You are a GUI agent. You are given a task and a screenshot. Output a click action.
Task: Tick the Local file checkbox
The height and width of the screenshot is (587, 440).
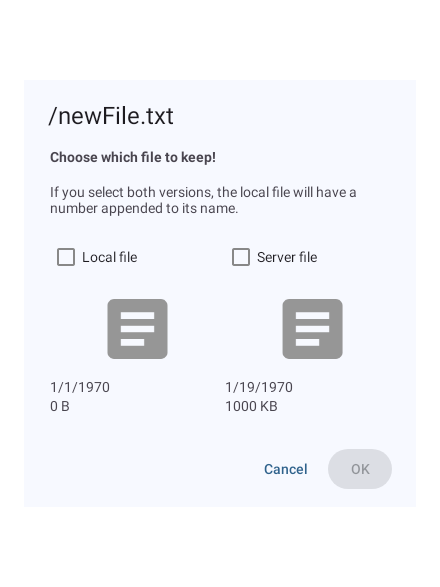[x=66, y=257]
